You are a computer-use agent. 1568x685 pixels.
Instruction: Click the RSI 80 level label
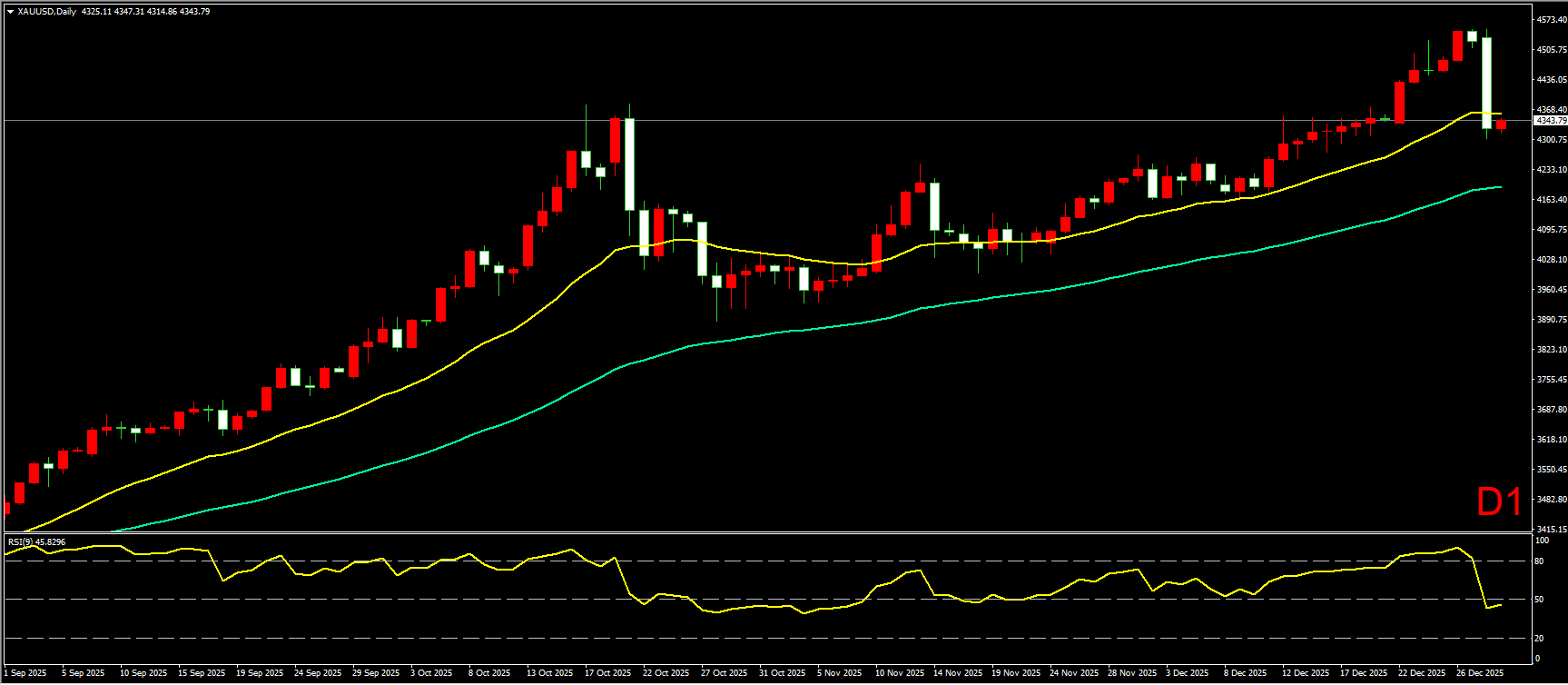pos(1539,561)
